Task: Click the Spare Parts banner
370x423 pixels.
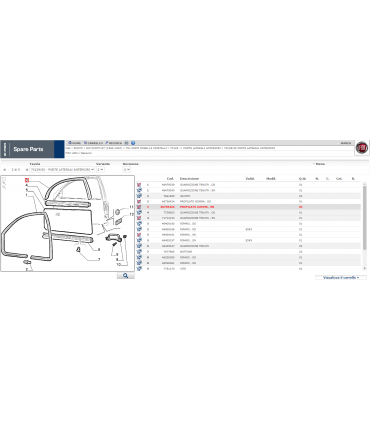Action: click(x=32, y=149)
